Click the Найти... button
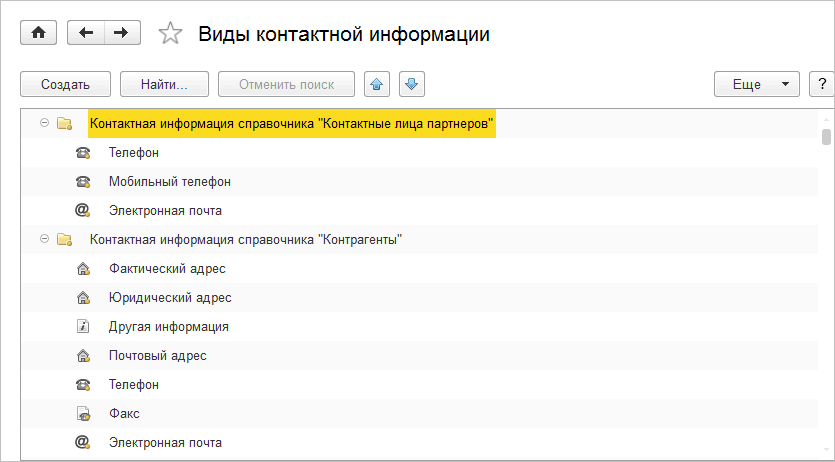 pyautogui.click(x=165, y=84)
